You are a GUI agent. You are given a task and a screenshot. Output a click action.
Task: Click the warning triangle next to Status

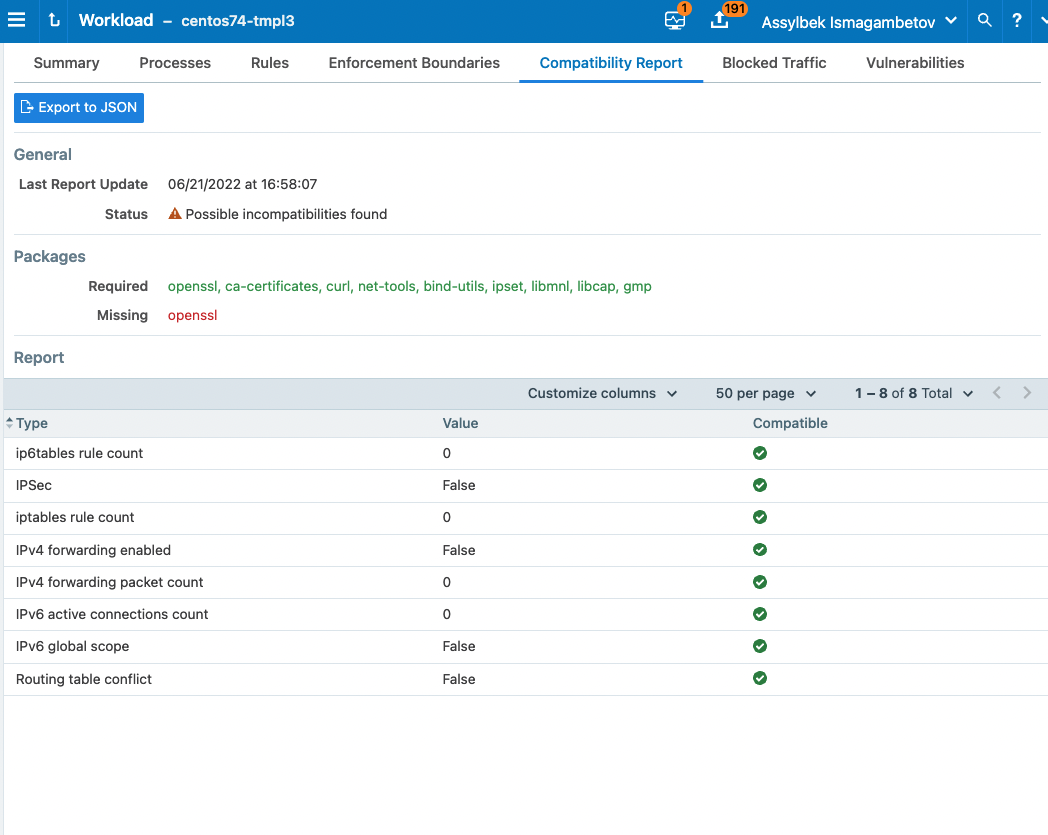click(x=174, y=213)
